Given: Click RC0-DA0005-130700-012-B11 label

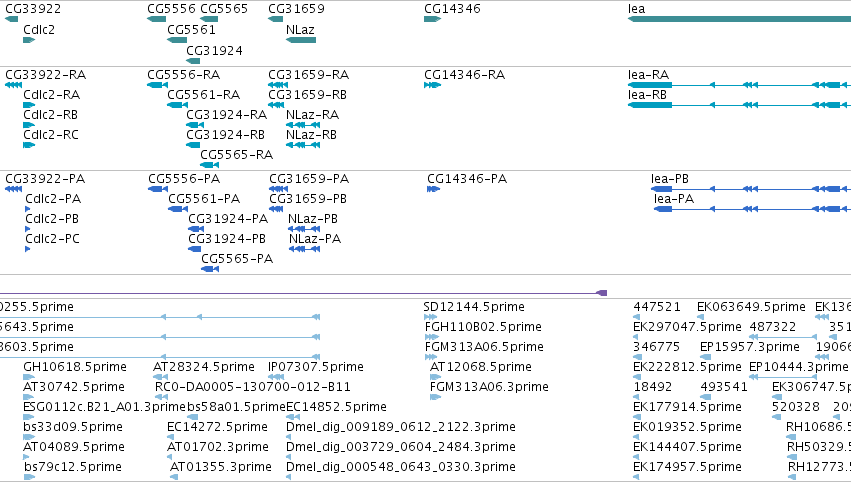Looking at the screenshot, I should (253, 388).
